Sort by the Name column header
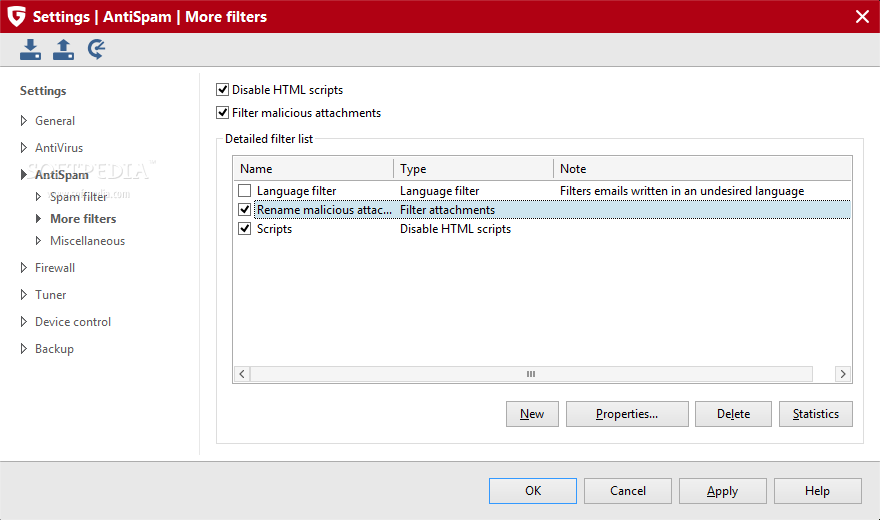This screenshot has width=880, height=520. click(x=313, y=169)
